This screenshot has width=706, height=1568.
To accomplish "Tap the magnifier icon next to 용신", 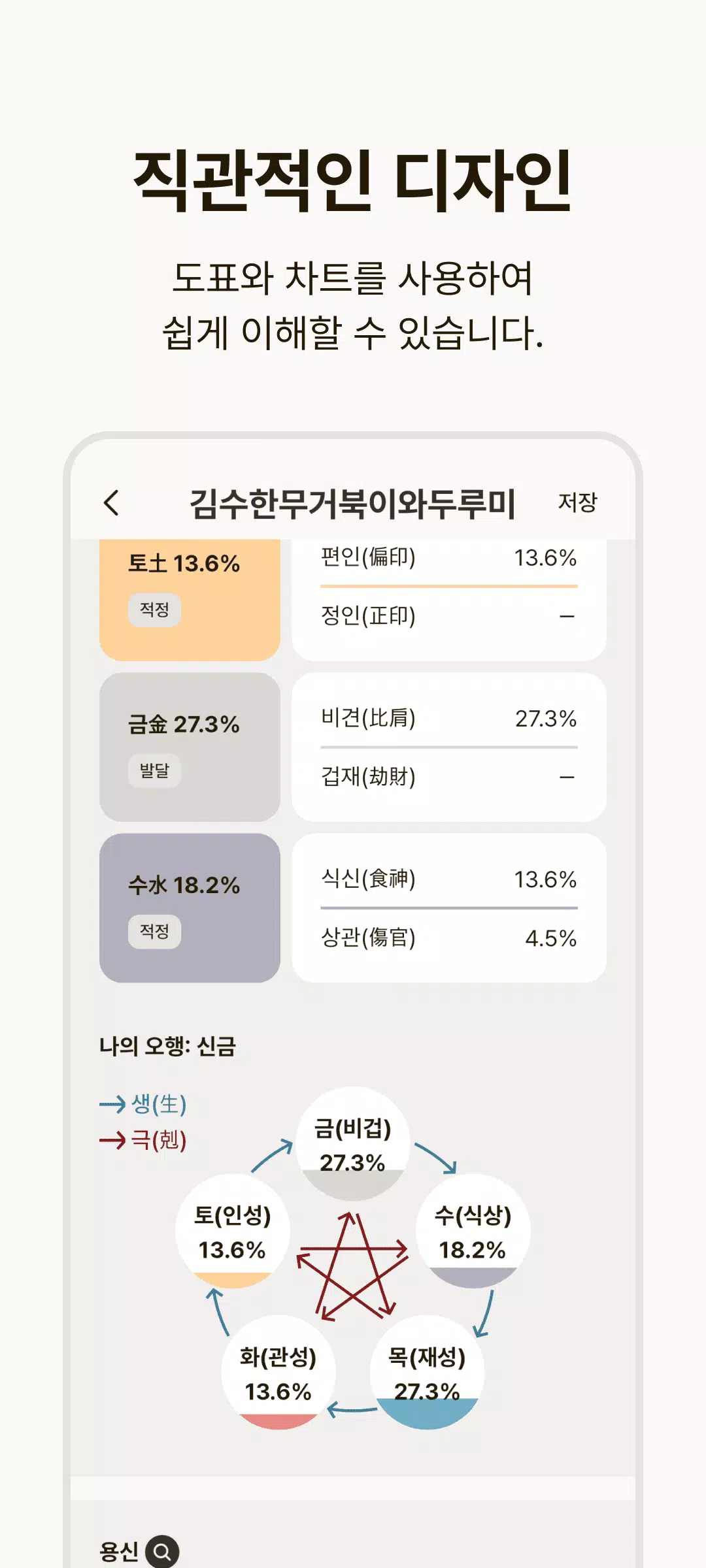I will [162, 1551].
